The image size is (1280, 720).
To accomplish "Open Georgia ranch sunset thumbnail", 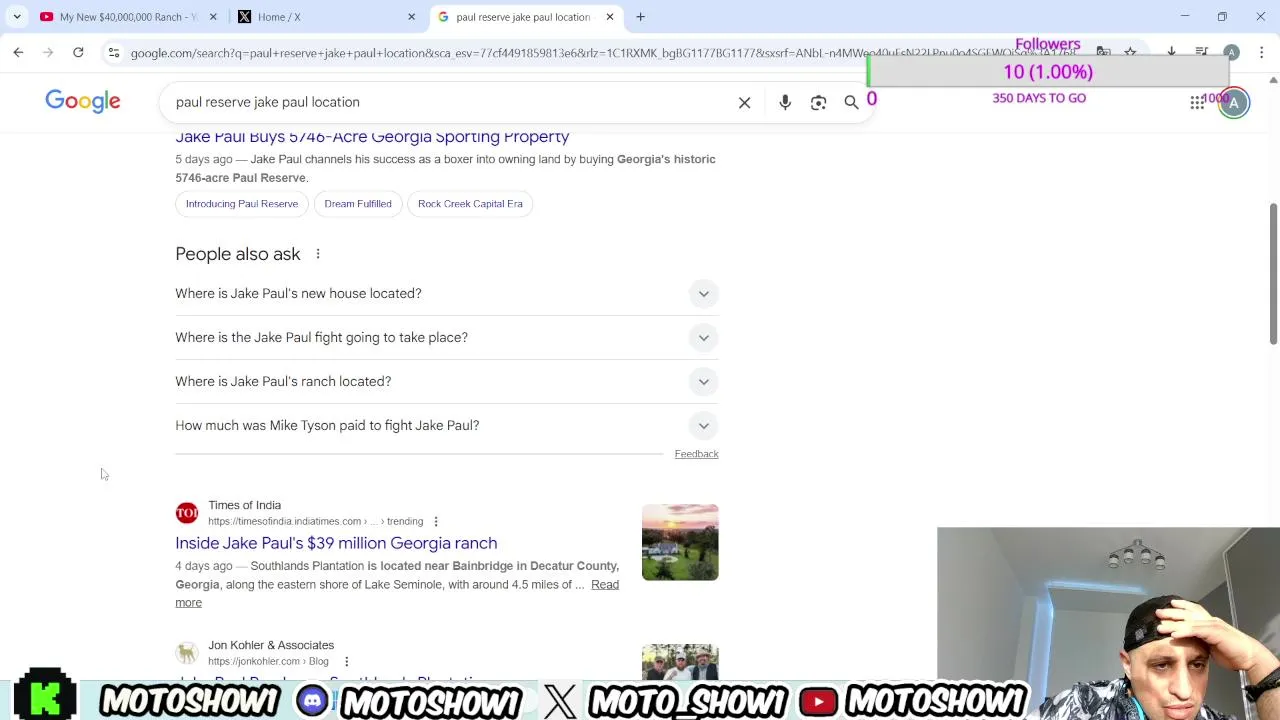I will pyautogui.click(x=680, y=542).
